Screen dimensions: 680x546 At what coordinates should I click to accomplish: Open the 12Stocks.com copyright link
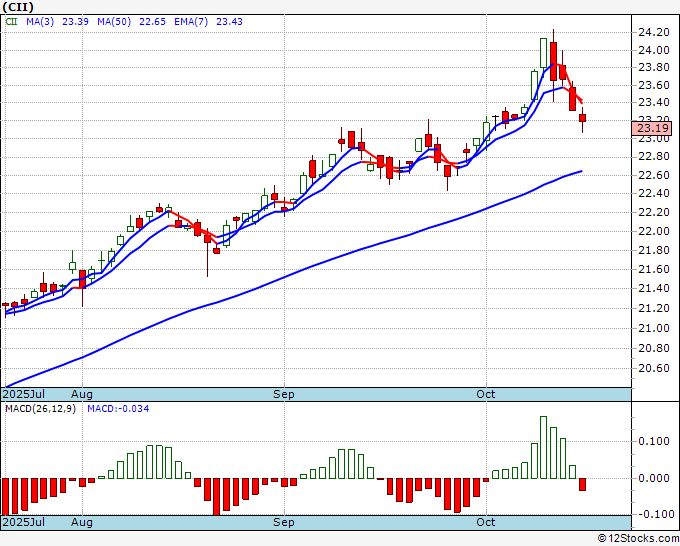tap(638, 539)
